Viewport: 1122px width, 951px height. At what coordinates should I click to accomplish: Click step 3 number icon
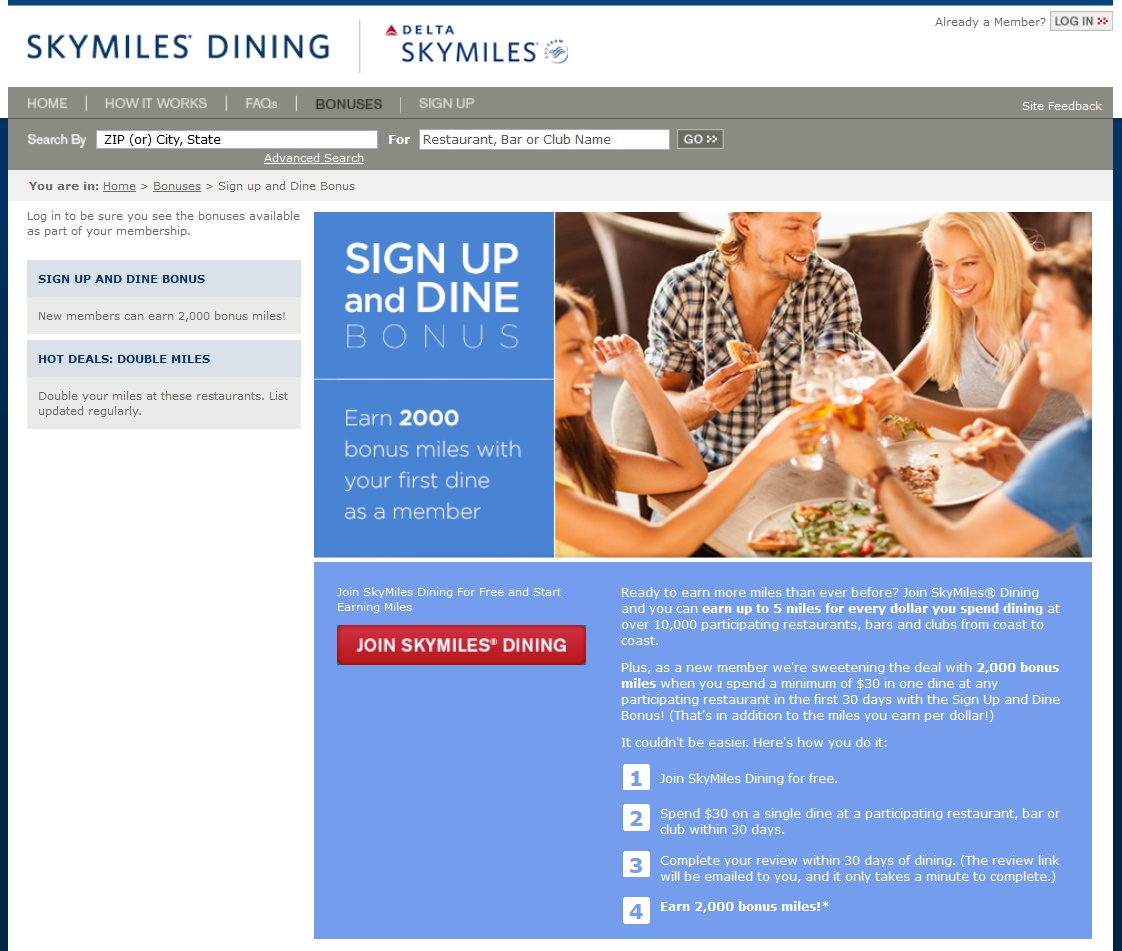point(636,865)
